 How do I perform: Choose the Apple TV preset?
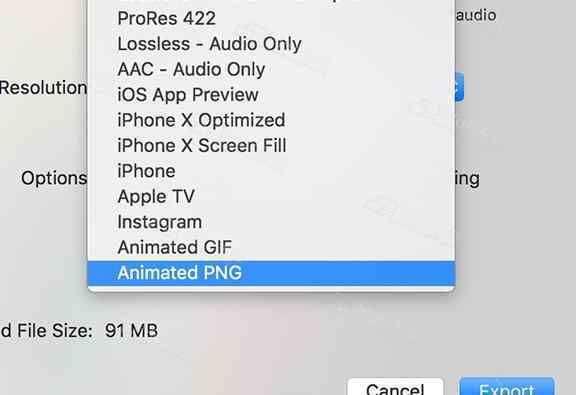click(271, 196)
